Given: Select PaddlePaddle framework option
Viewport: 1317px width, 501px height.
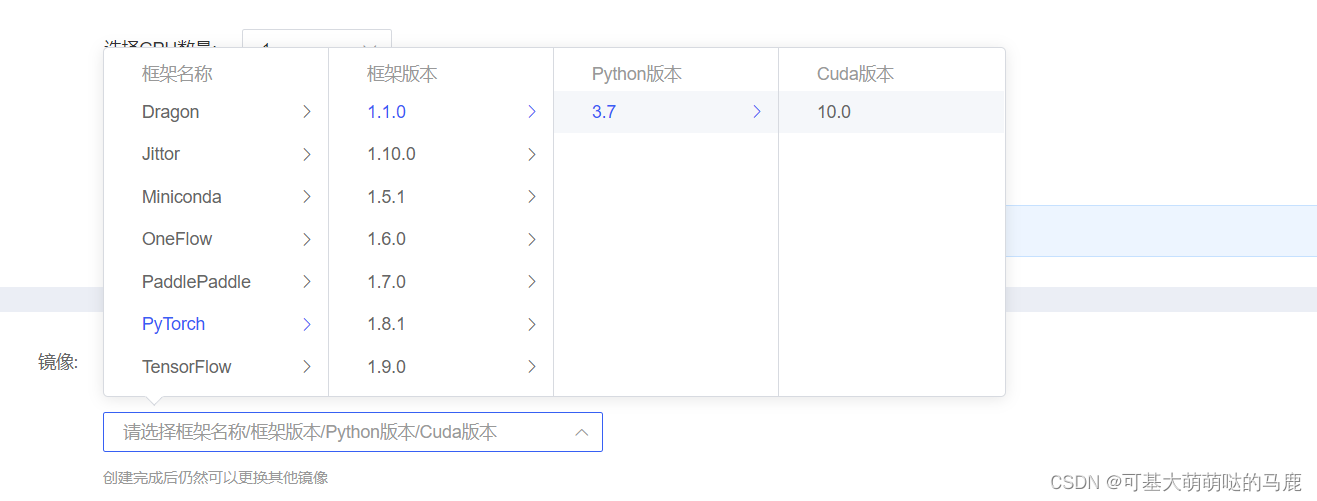Looking at the screenshot, I should click(216, 282).
